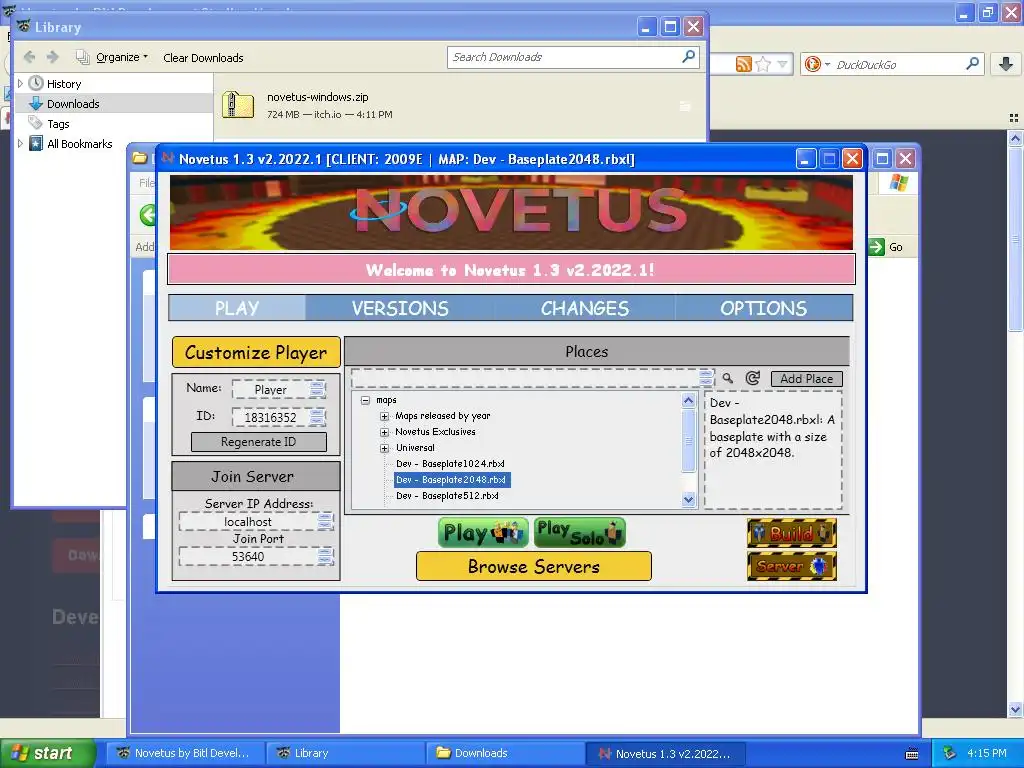Expand the Novetus Exclusives node
Screen dimensions: 1024x768
[385, 432]
